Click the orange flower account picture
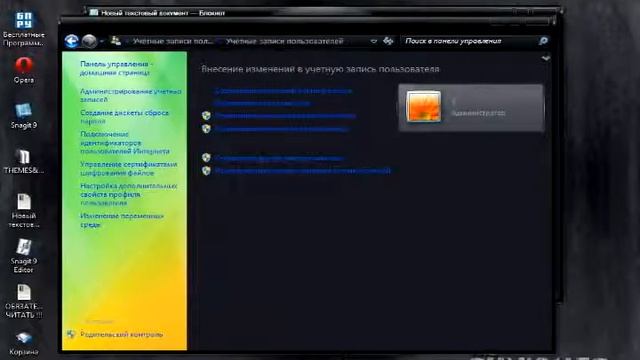The image size is (640, 360). coord(424,107)
